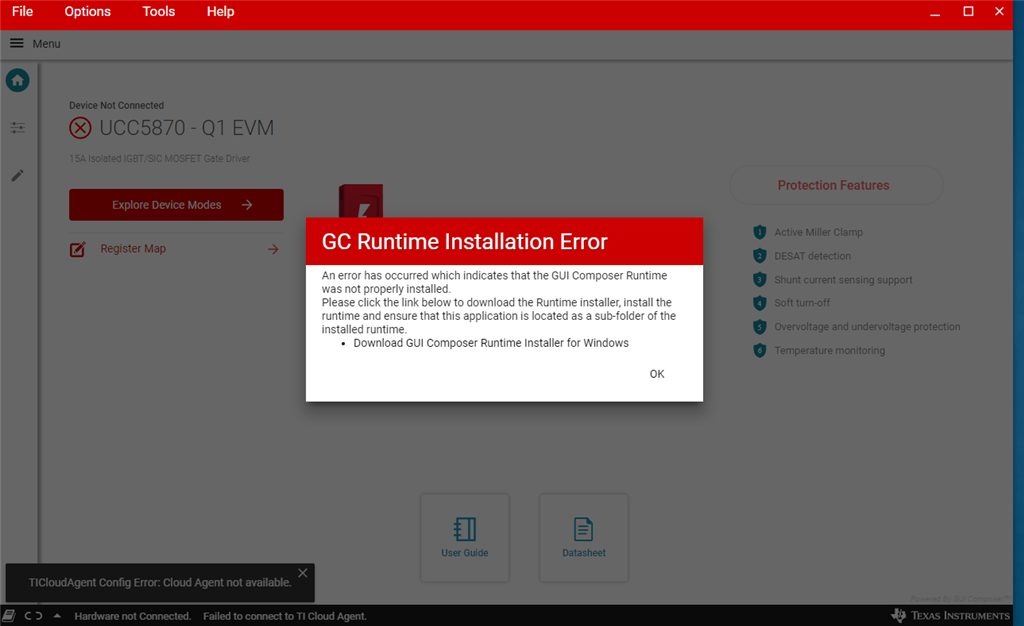
Task: Click the Protection Features button
Action: coord(836,185)
